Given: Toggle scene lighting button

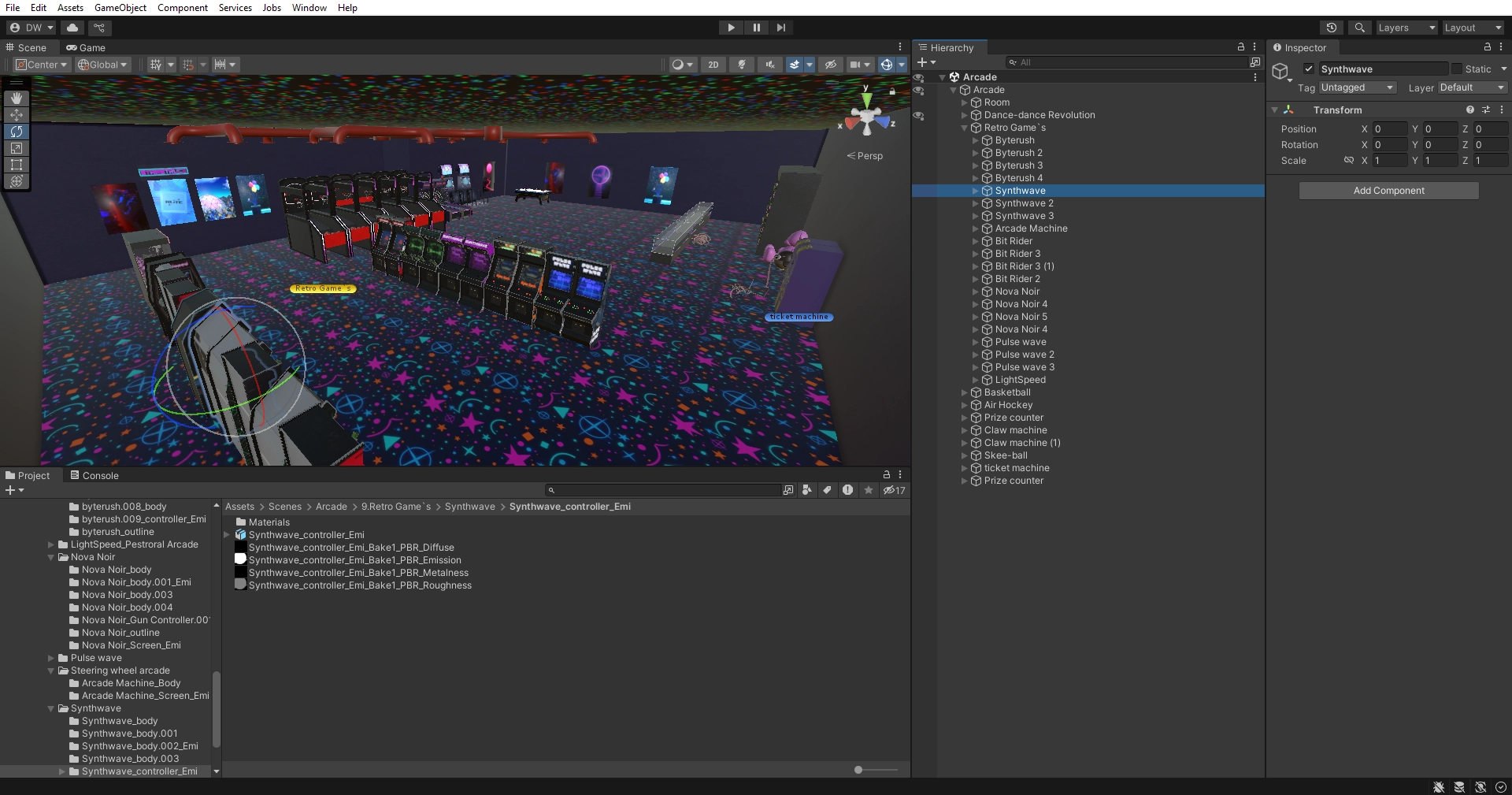Looking at the screenshot, I should (x=742, y=65).
